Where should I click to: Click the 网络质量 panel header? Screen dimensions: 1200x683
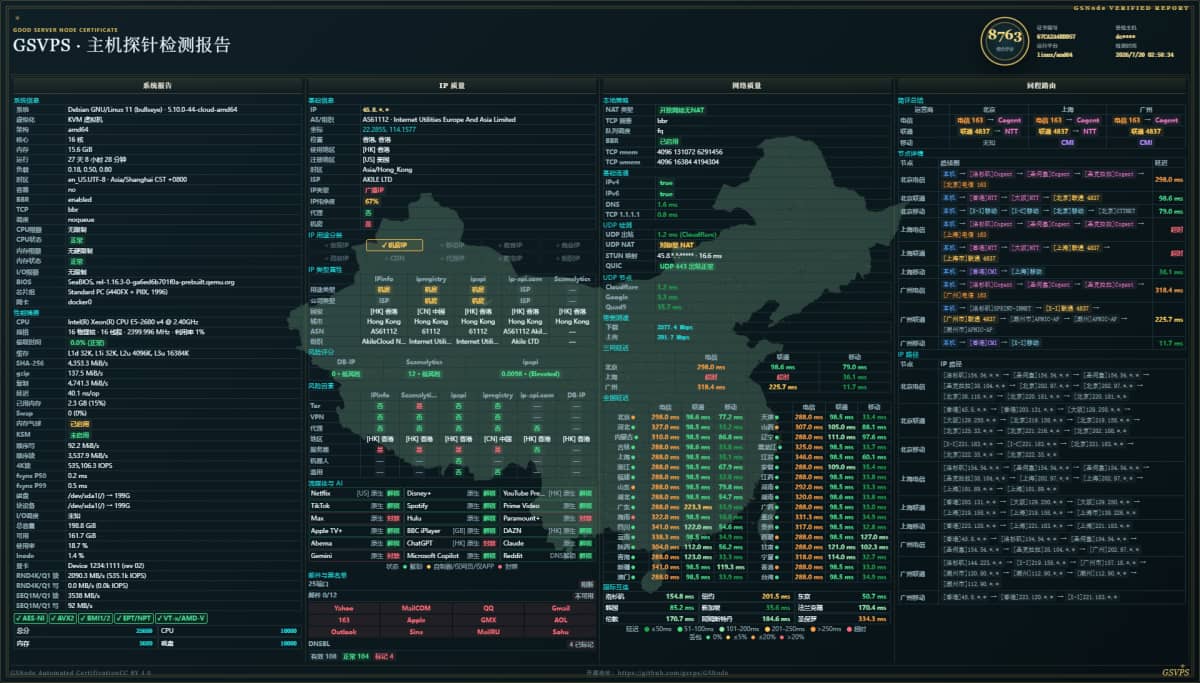click(x=746, y=86)
